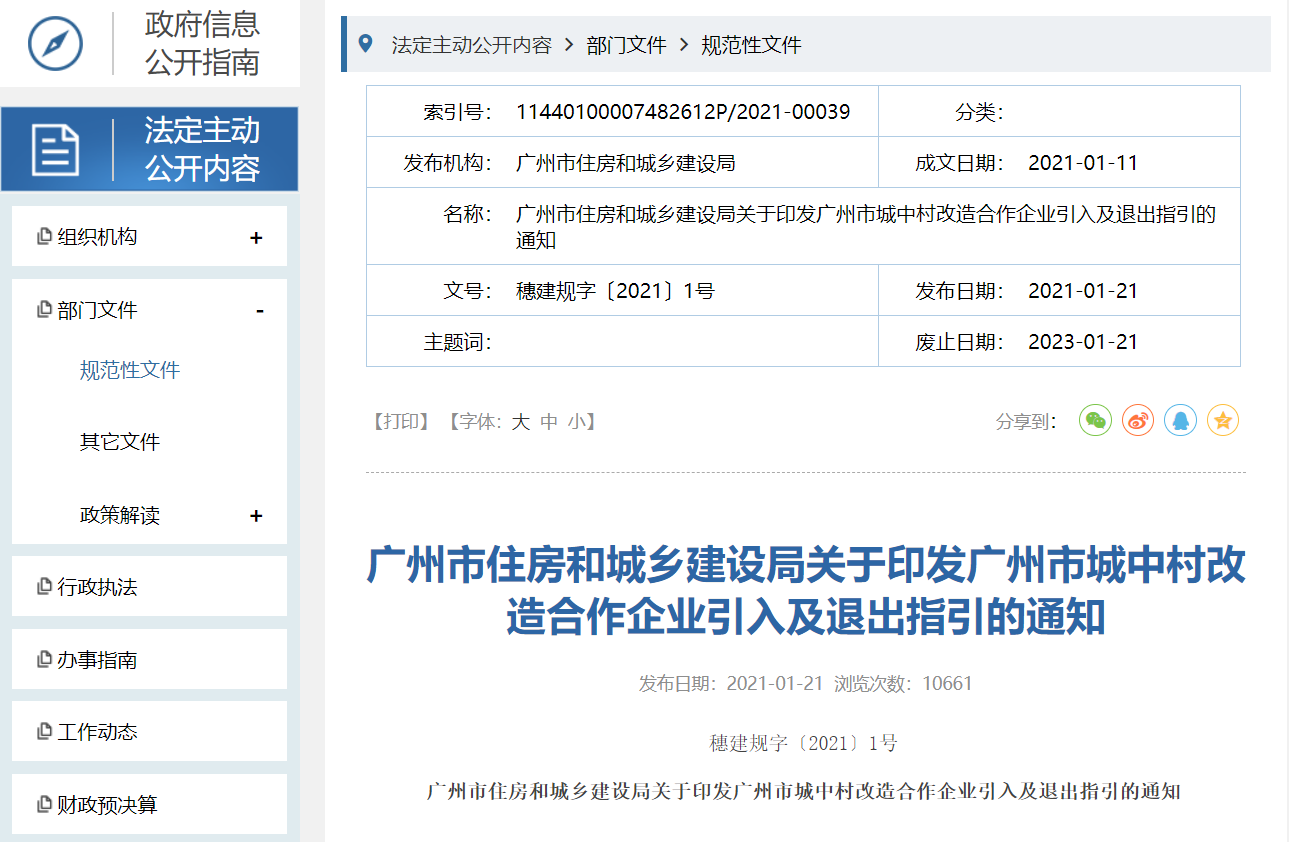This screenshot has height=842, width=1289.
Task: Open 政府信息公开指南 heading link
Action: pos(203,43)
